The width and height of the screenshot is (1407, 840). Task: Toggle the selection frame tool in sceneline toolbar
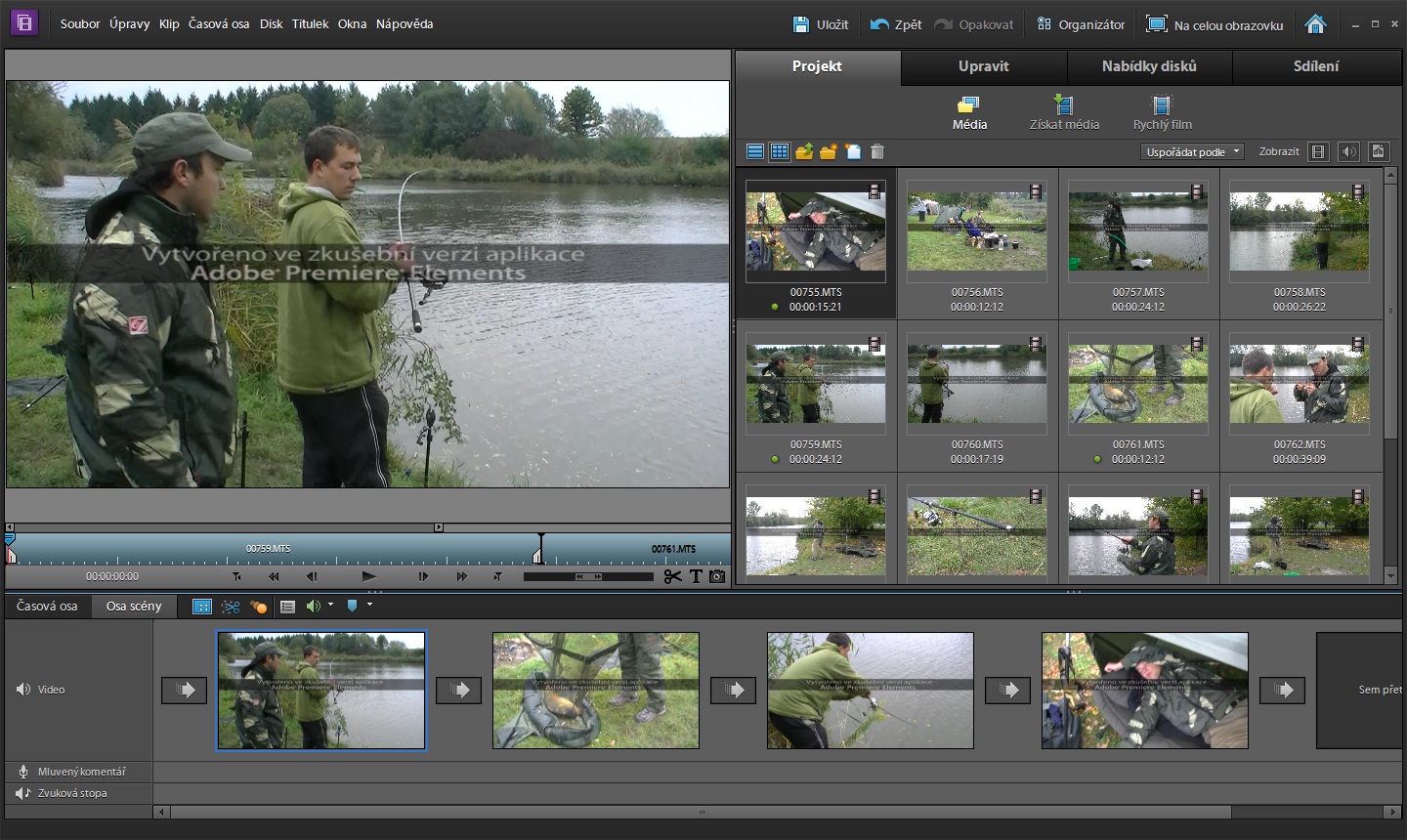tap(202, 607)
